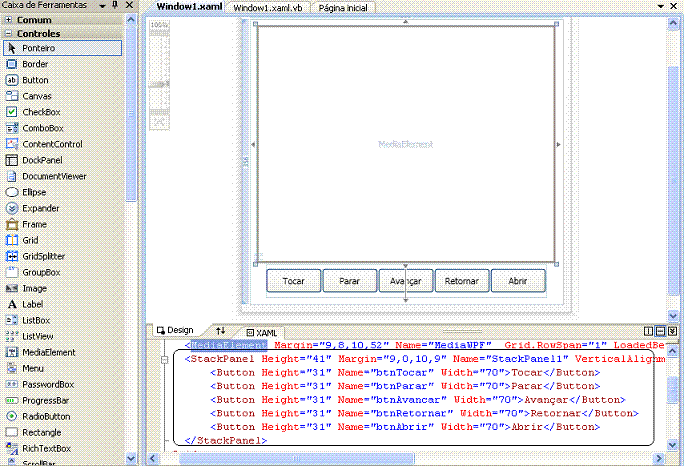
Task: Select the DockPanel control item
Action: click(42, 160)
